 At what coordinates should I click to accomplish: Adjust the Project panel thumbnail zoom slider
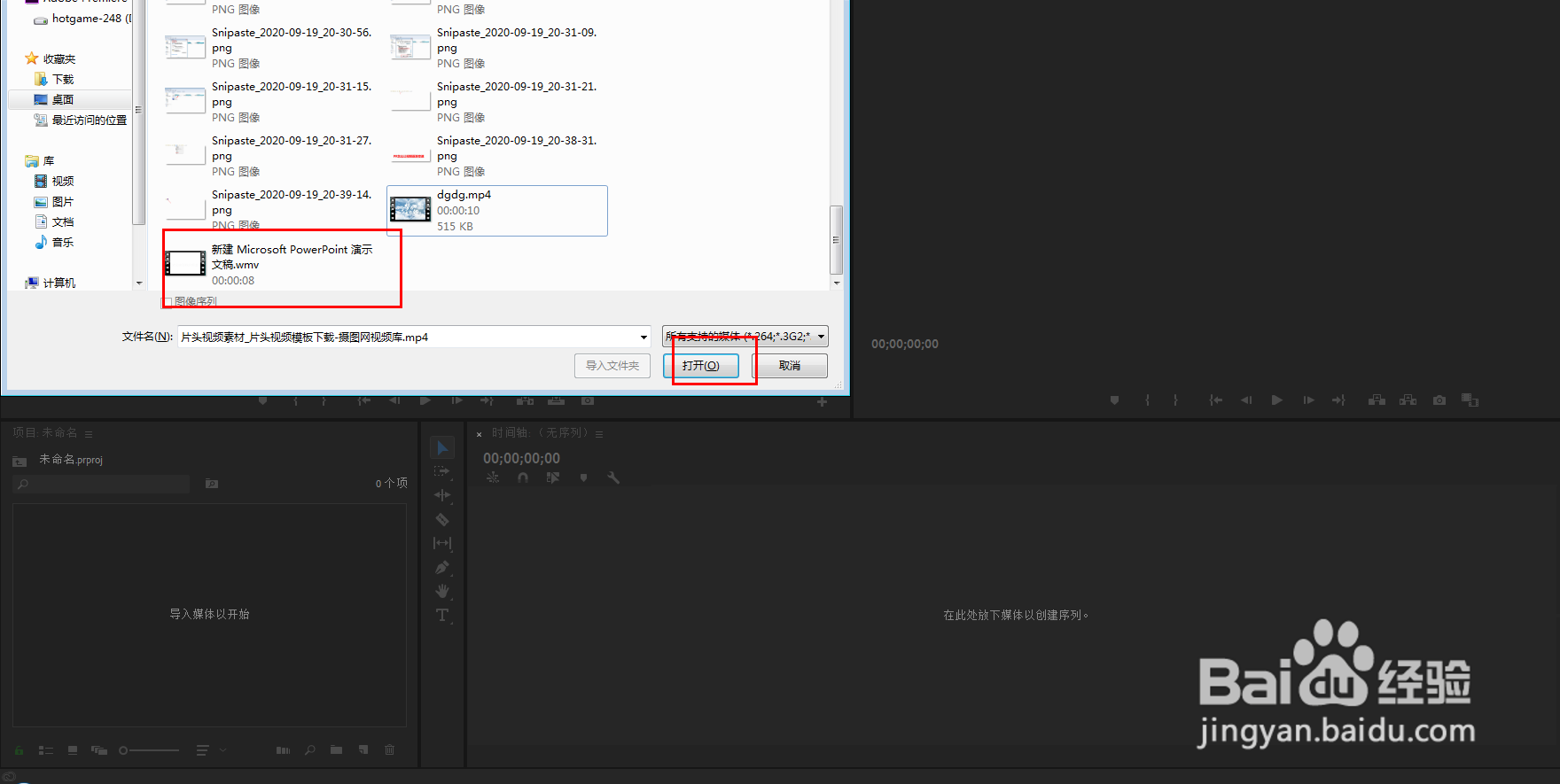tap(149, 750)
